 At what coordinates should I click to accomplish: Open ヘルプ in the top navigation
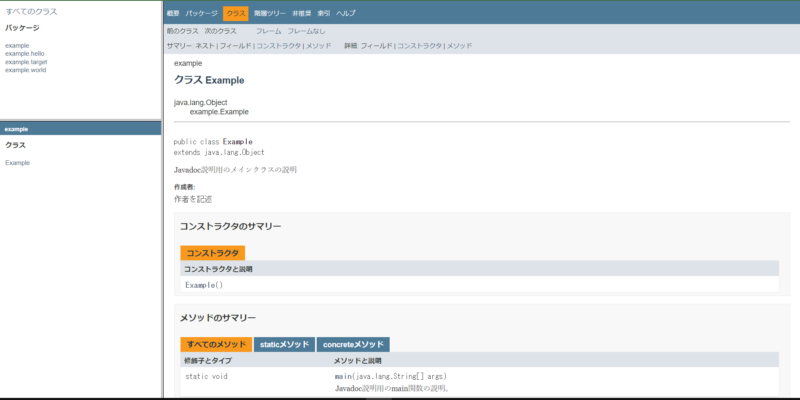[x=345, y=13]
